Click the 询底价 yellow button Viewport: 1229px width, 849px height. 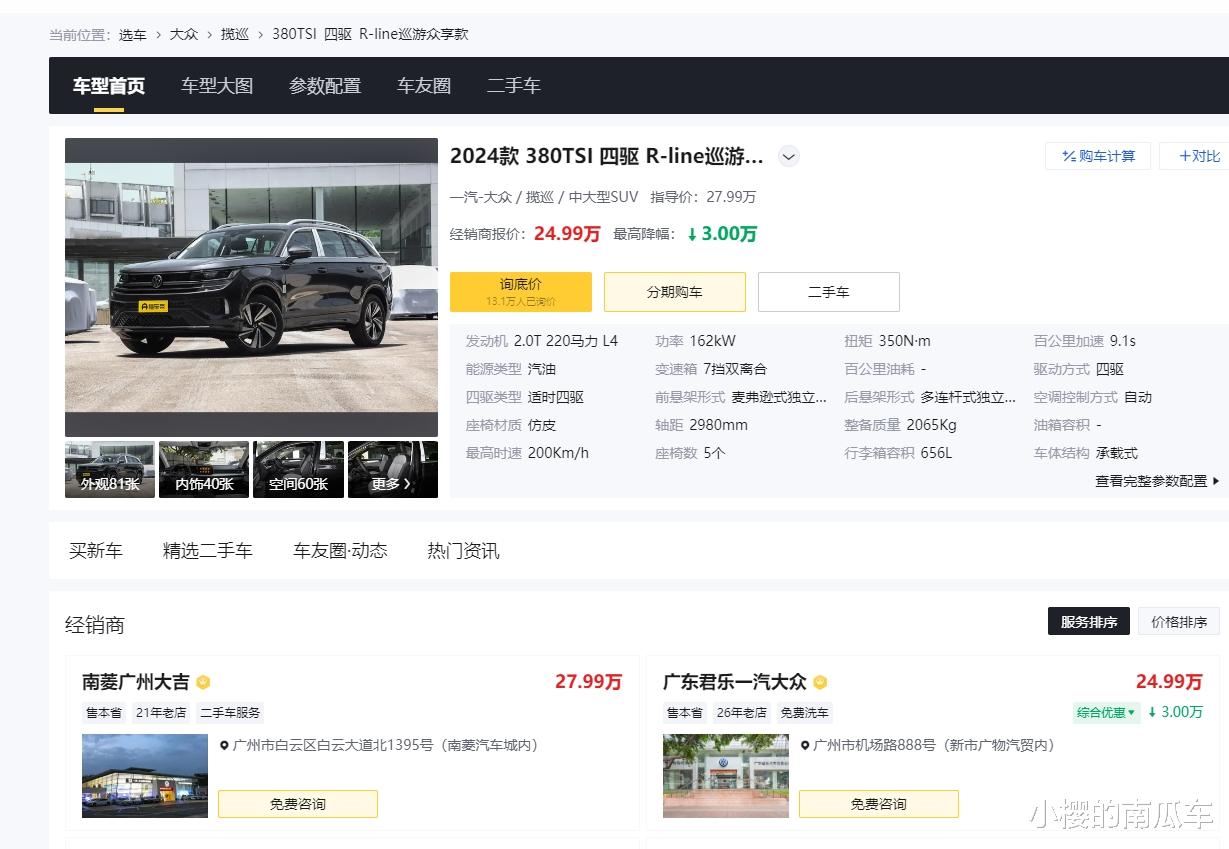pos(521,291)
